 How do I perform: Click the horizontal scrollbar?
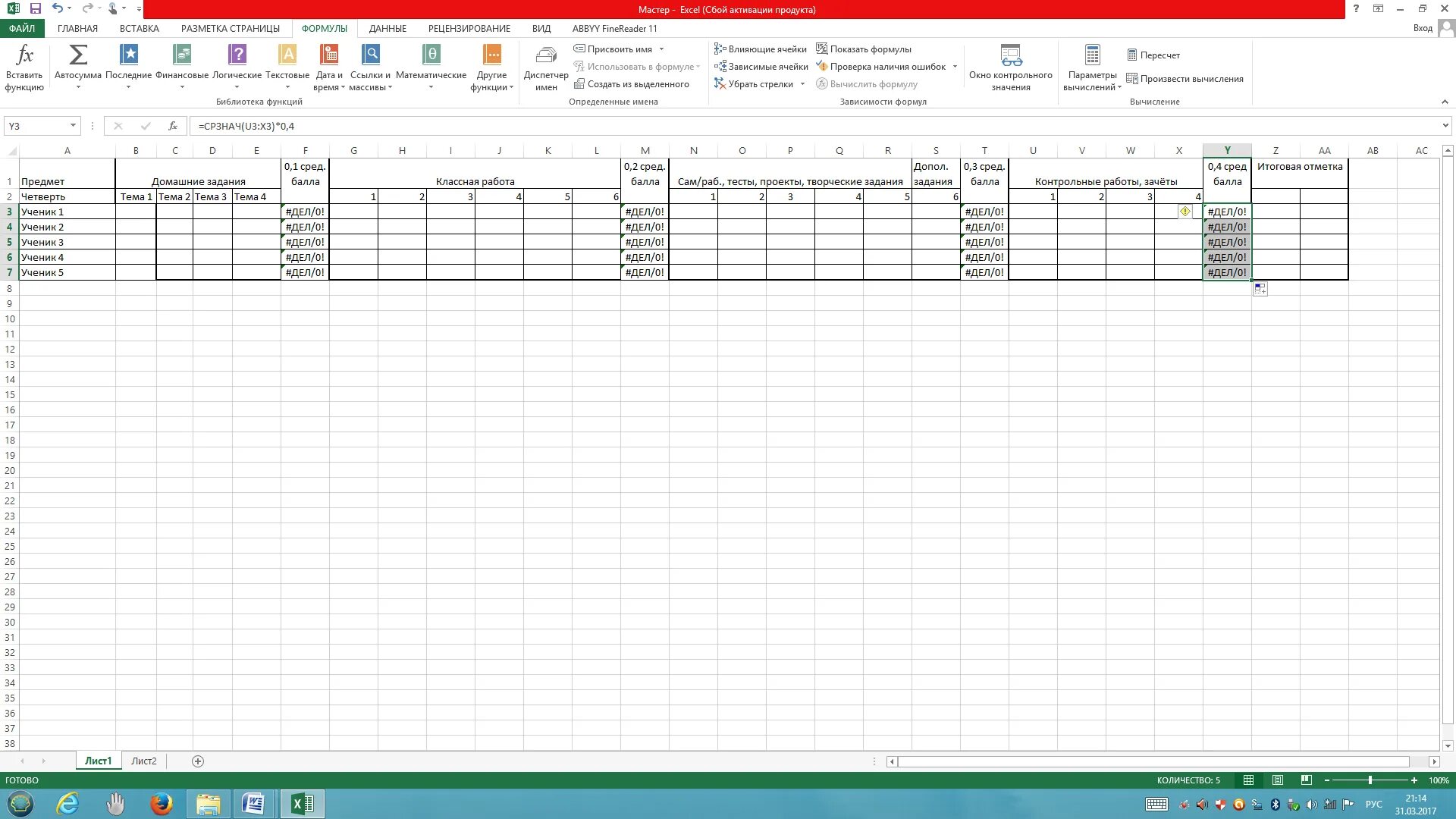(x=1153, y=761)
